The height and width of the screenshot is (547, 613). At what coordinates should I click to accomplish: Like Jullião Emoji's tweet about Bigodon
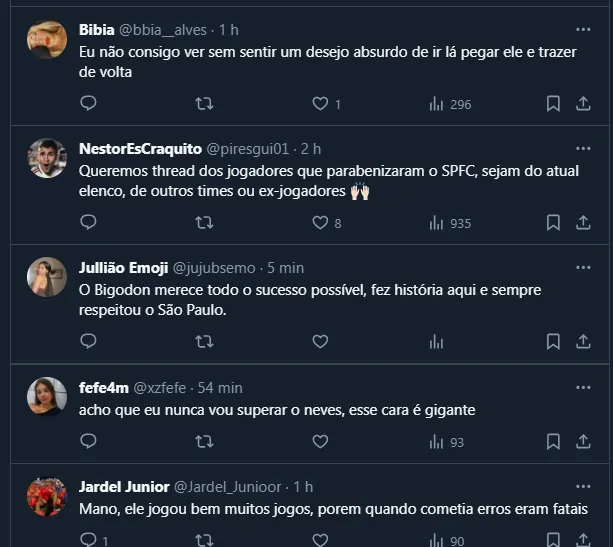tap(320, 342)
